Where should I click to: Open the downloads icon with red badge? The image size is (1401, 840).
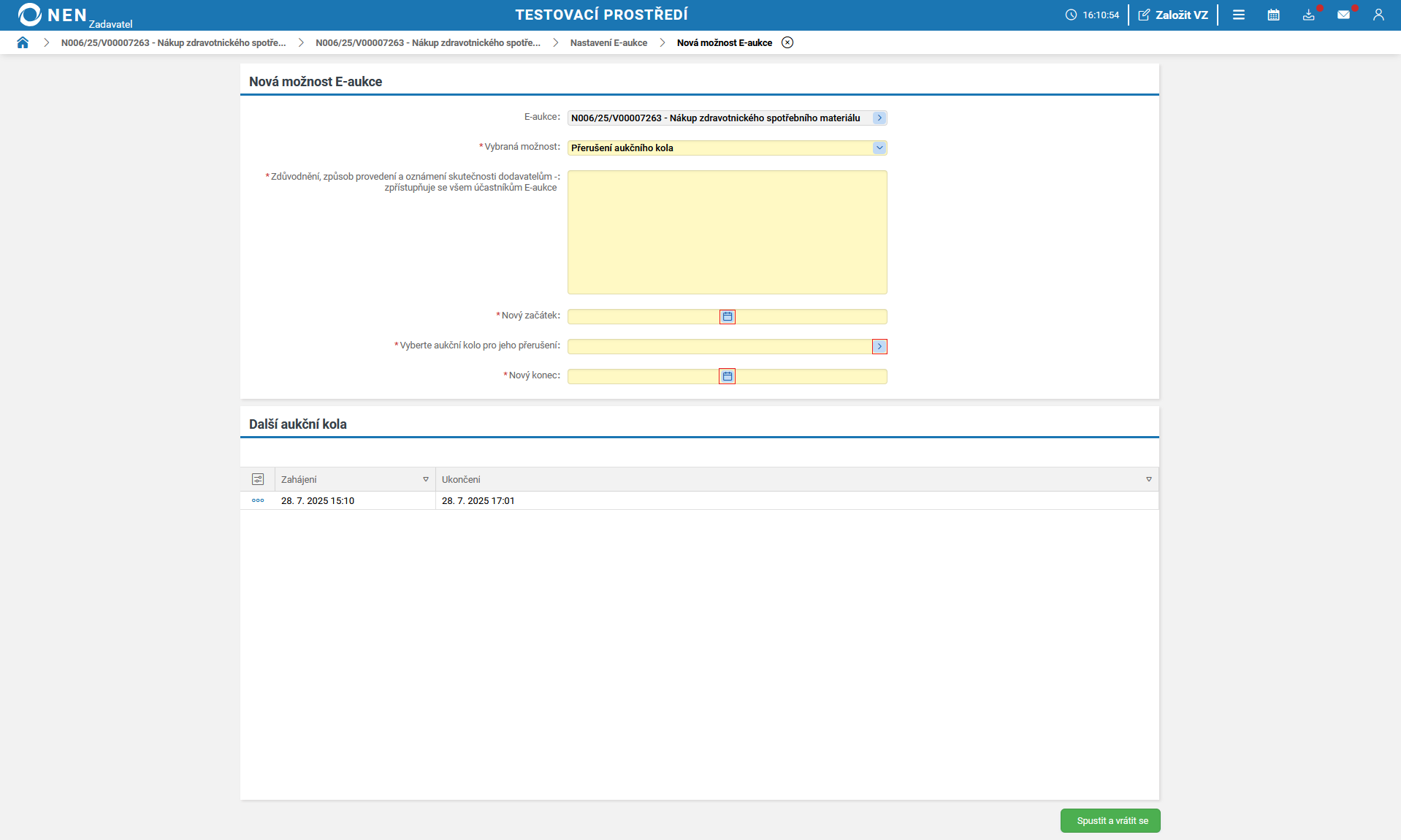(1309, 15)
